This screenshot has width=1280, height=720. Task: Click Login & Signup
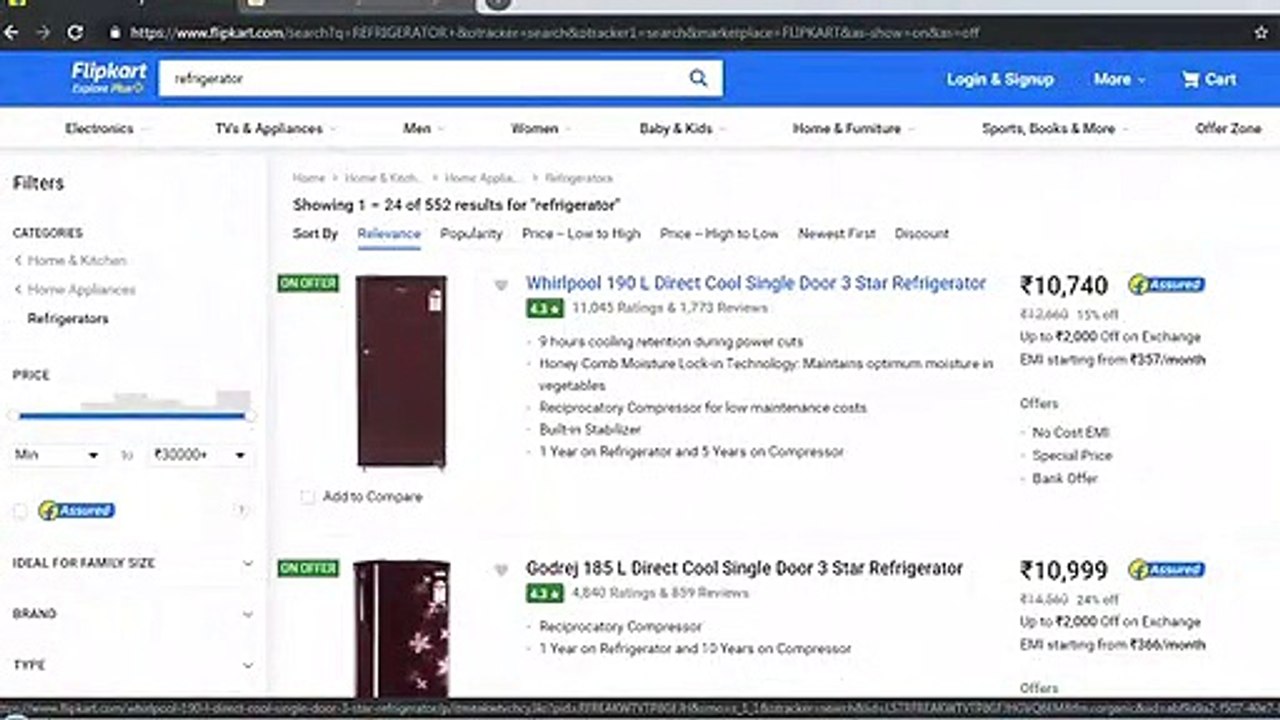coord(1000,79)
